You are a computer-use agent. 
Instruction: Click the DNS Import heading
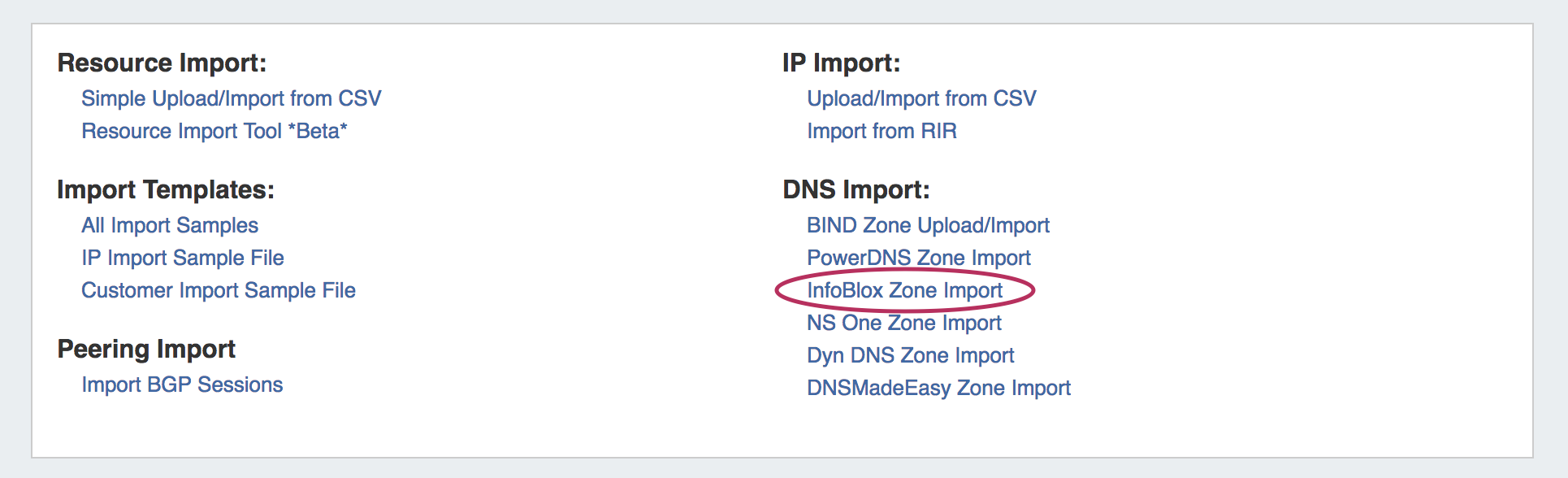pyautogui.click(x=855, y=189)
